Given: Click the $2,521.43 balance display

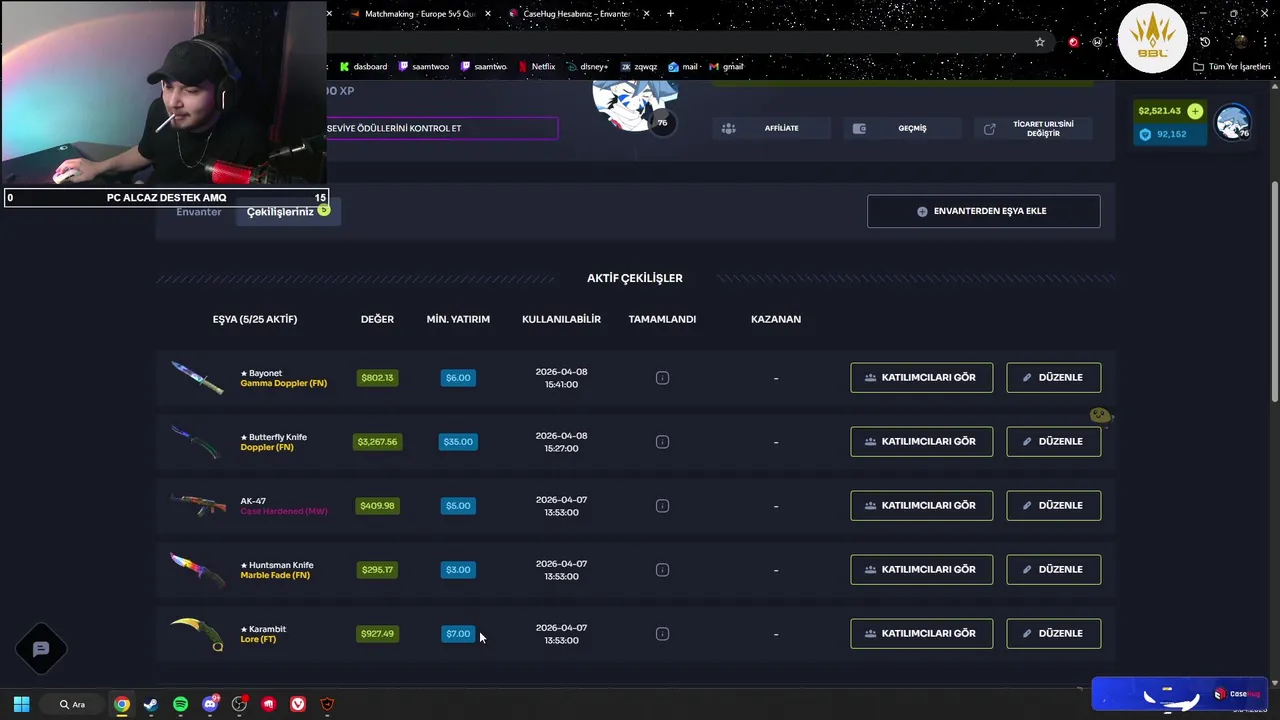Looking at the screenshot, I should click(x=1160, y=111).
